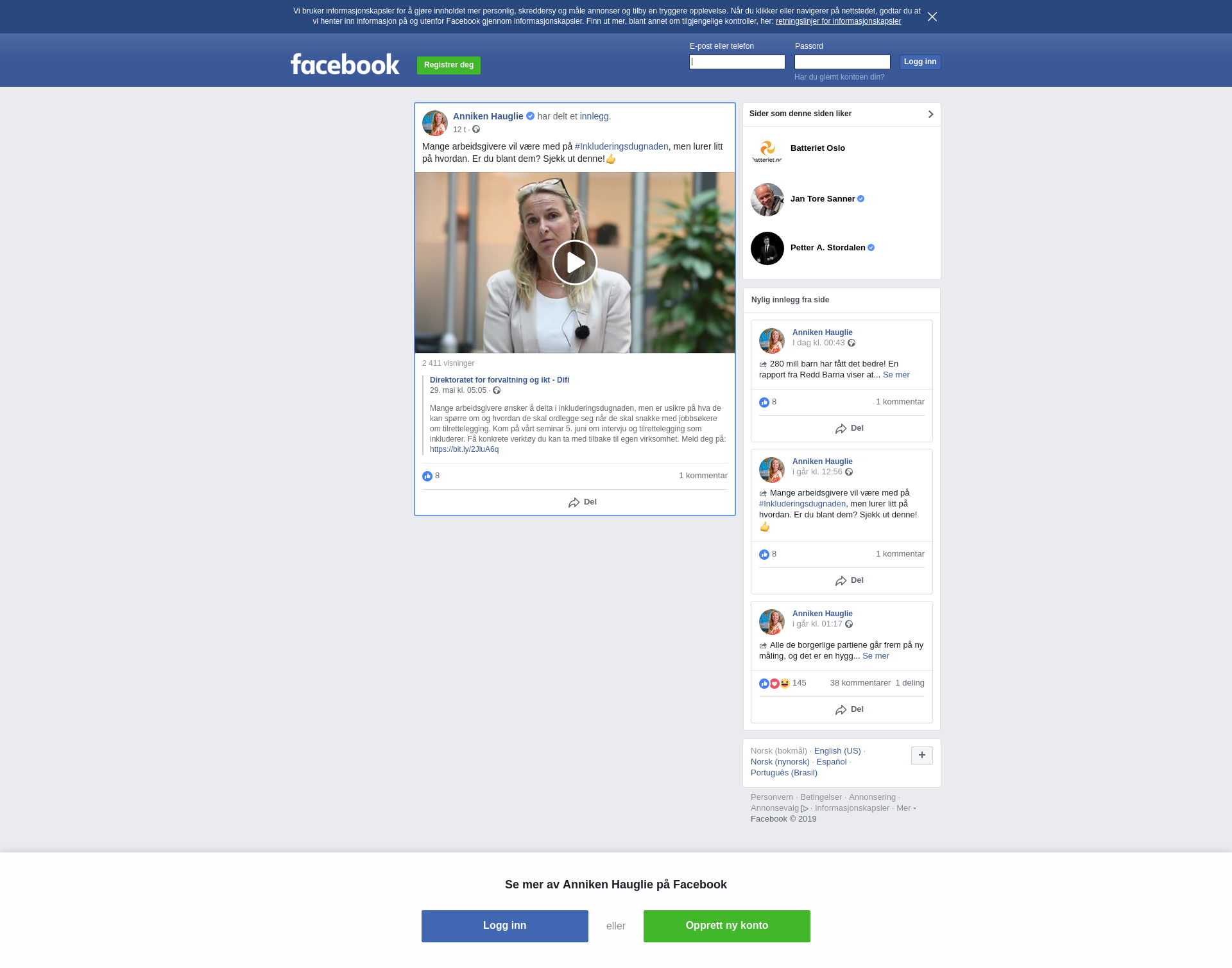
Task: Click '1 deling' on the sidebar post
Action: click(x=910, y=683)
